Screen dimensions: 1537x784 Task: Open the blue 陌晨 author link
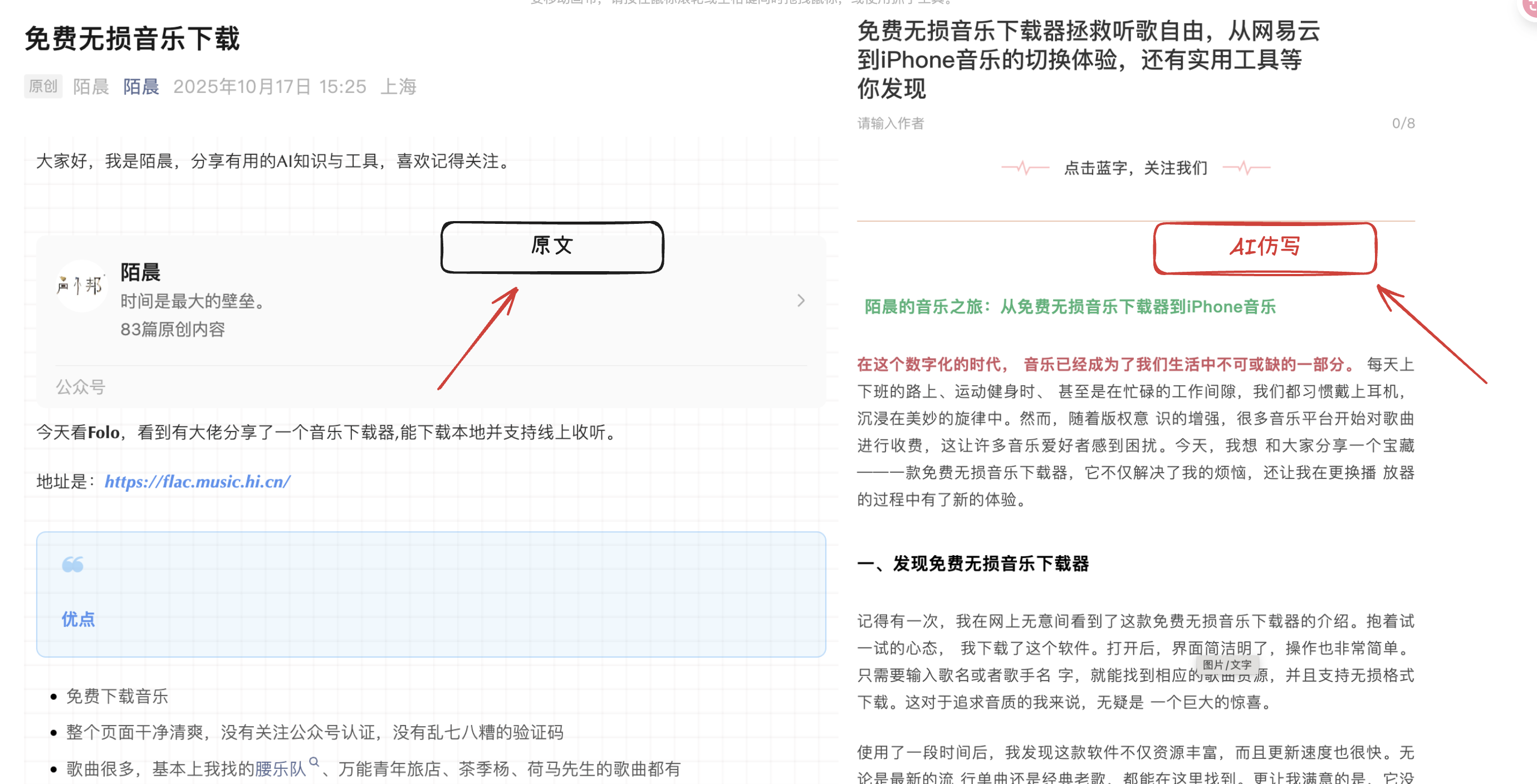[x=141, y=87]
